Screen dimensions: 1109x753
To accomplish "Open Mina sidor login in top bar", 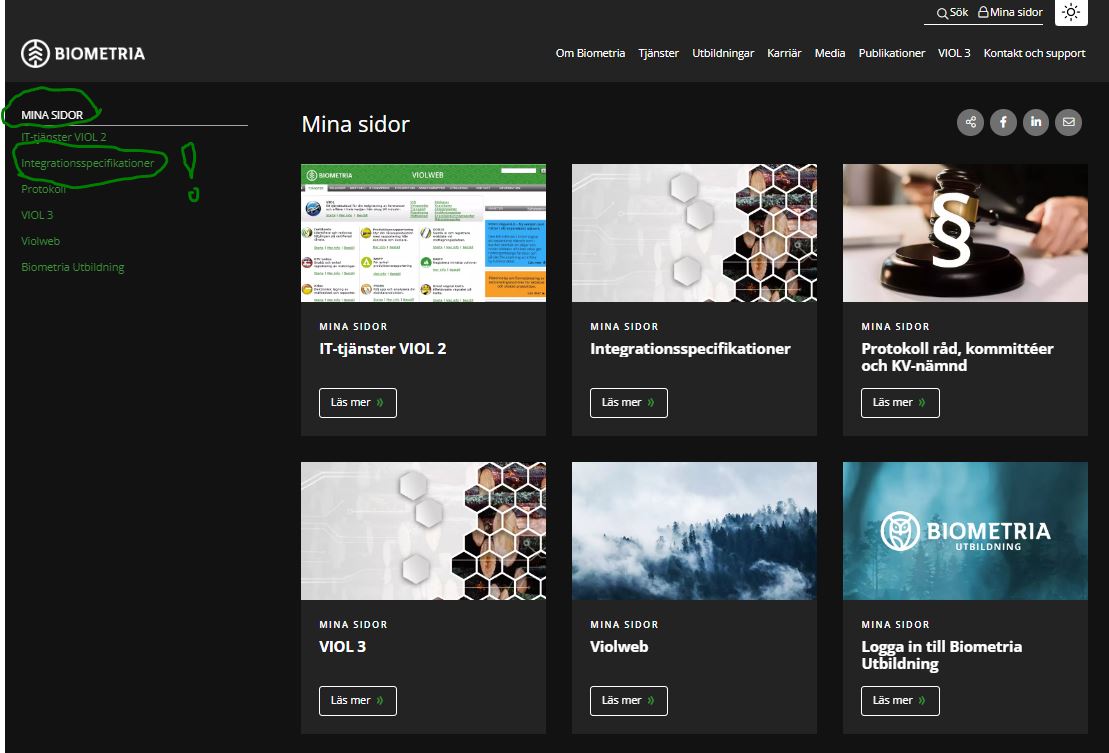I will click(1010, 12).
